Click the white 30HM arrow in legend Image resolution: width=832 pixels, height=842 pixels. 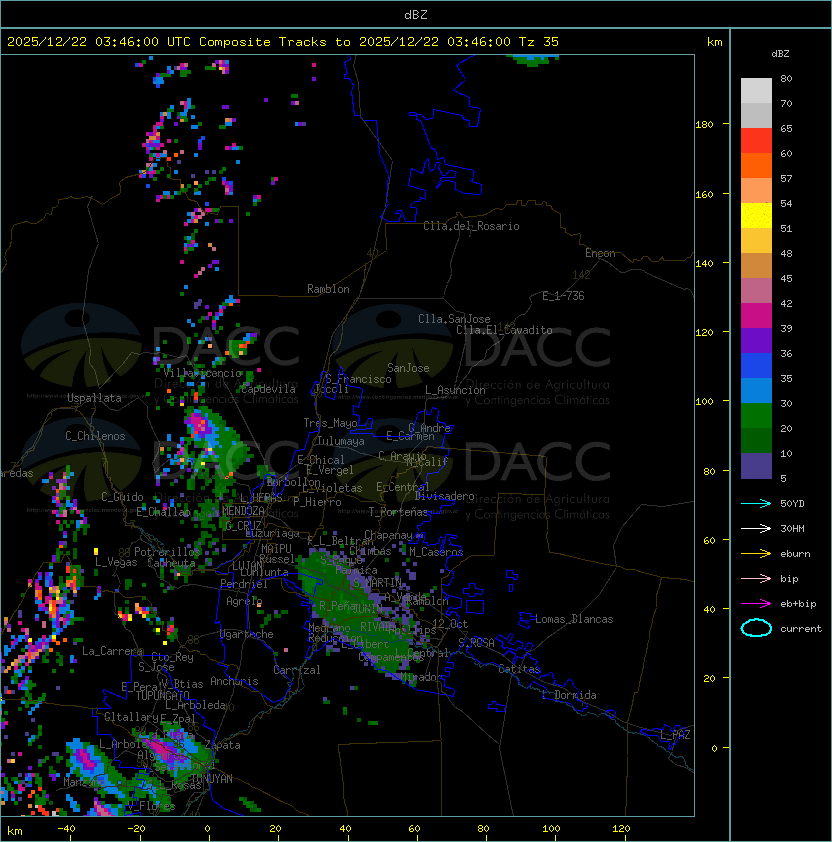pyautogui.click(x=756, y=528)
